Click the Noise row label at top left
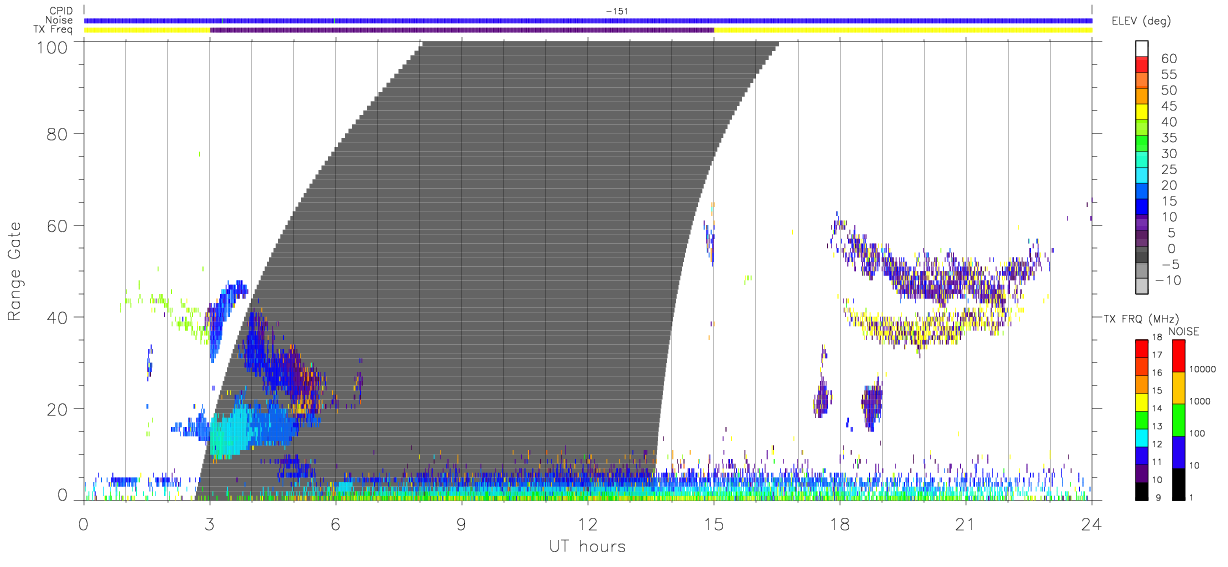The height and width of the screenshot is (567, 1228). (x=61, y=20)
